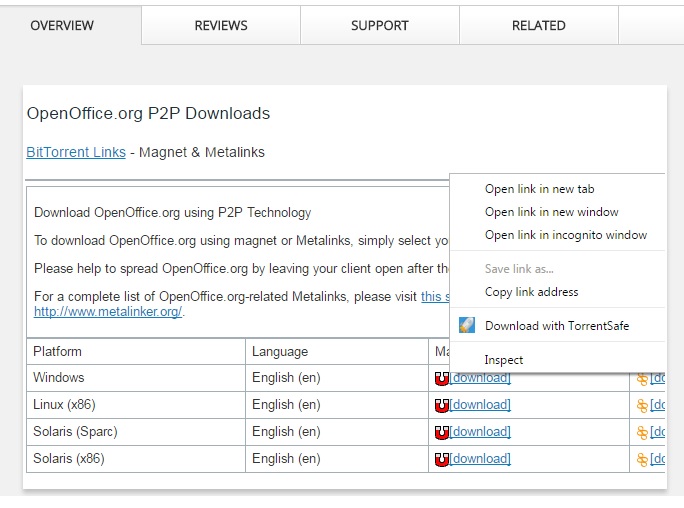This screenshot has width=684, height=508.
Task: Open the BitTorrent Links hyperlink
Action: click(x=76, y=152)
